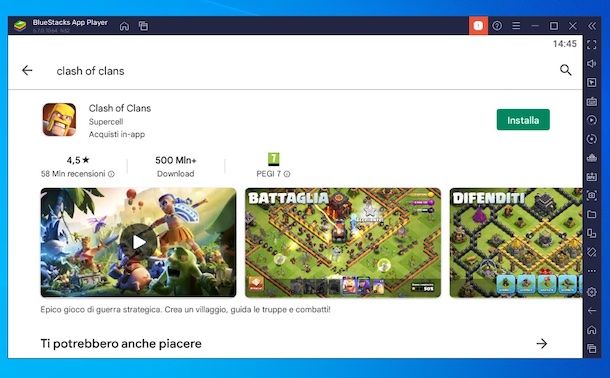Toggle fullscreen mode from the sidebar
The height and width of the screenshot is (378, 610).
point(592,45)
